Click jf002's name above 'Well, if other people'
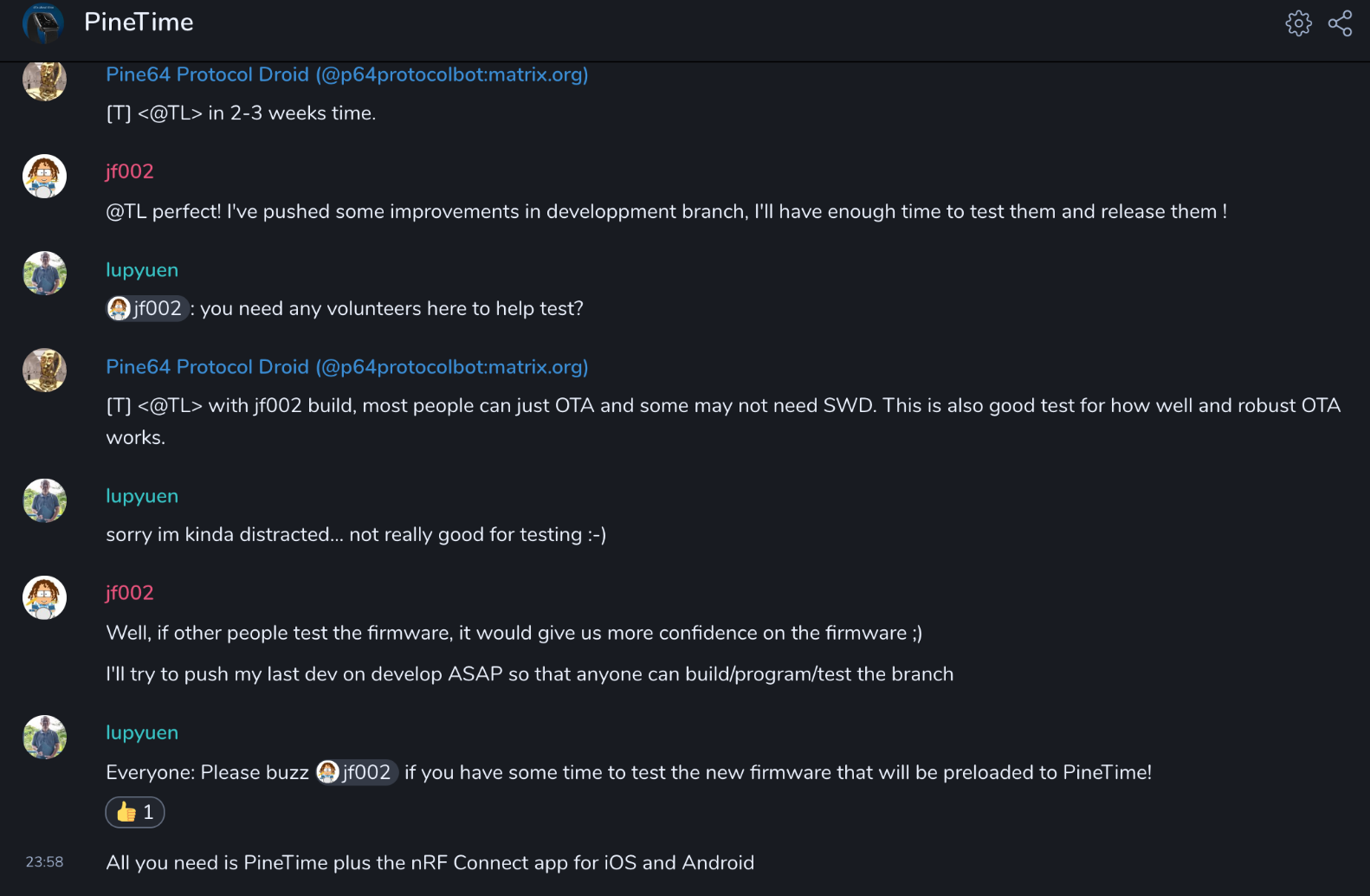 coord(129,593)
